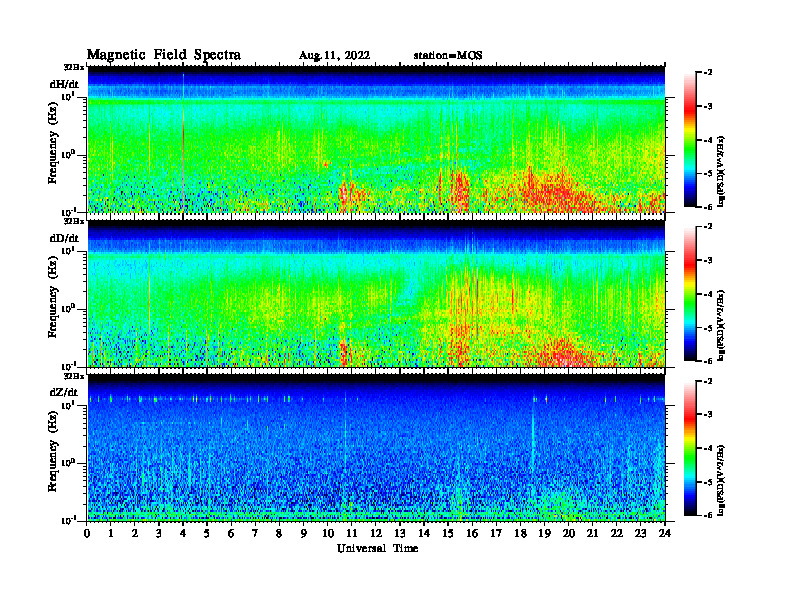Screen dimensions: 792x612
Task: Click the bright vertical spike near 18.5 UT in dZ/dt
Action: point(532,434)
